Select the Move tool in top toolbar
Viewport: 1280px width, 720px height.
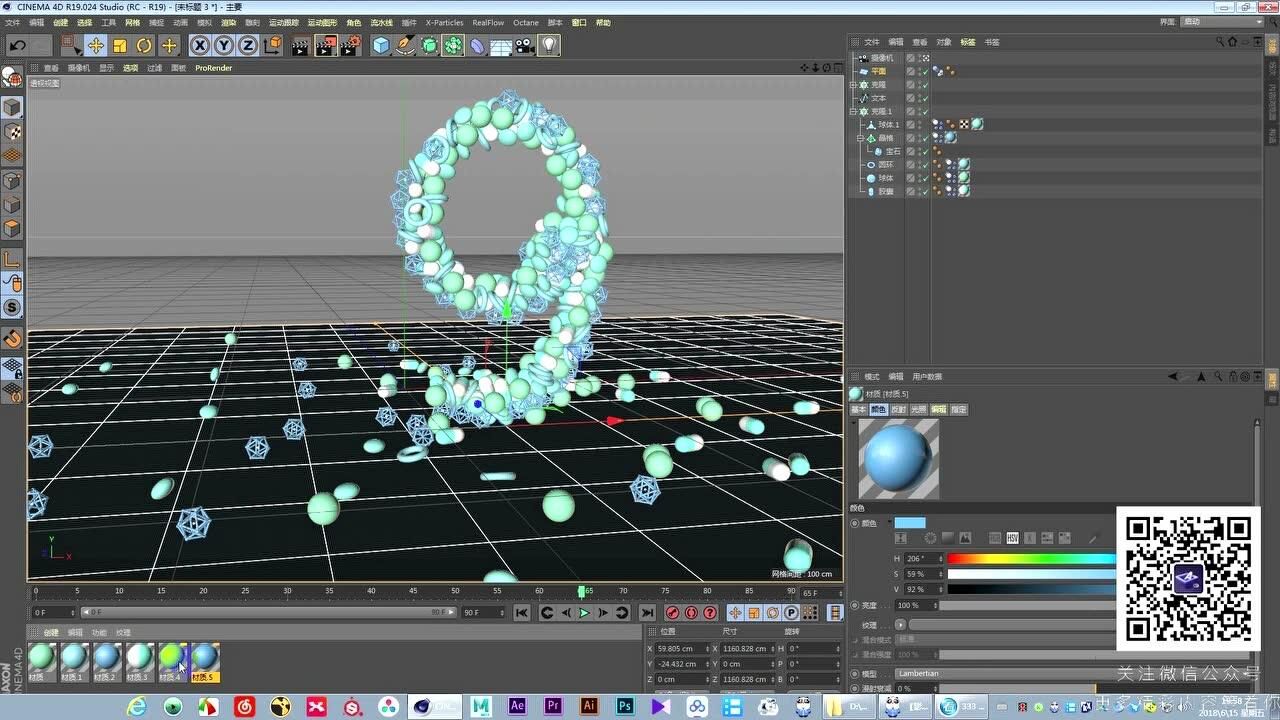click(x=95, y=45)
